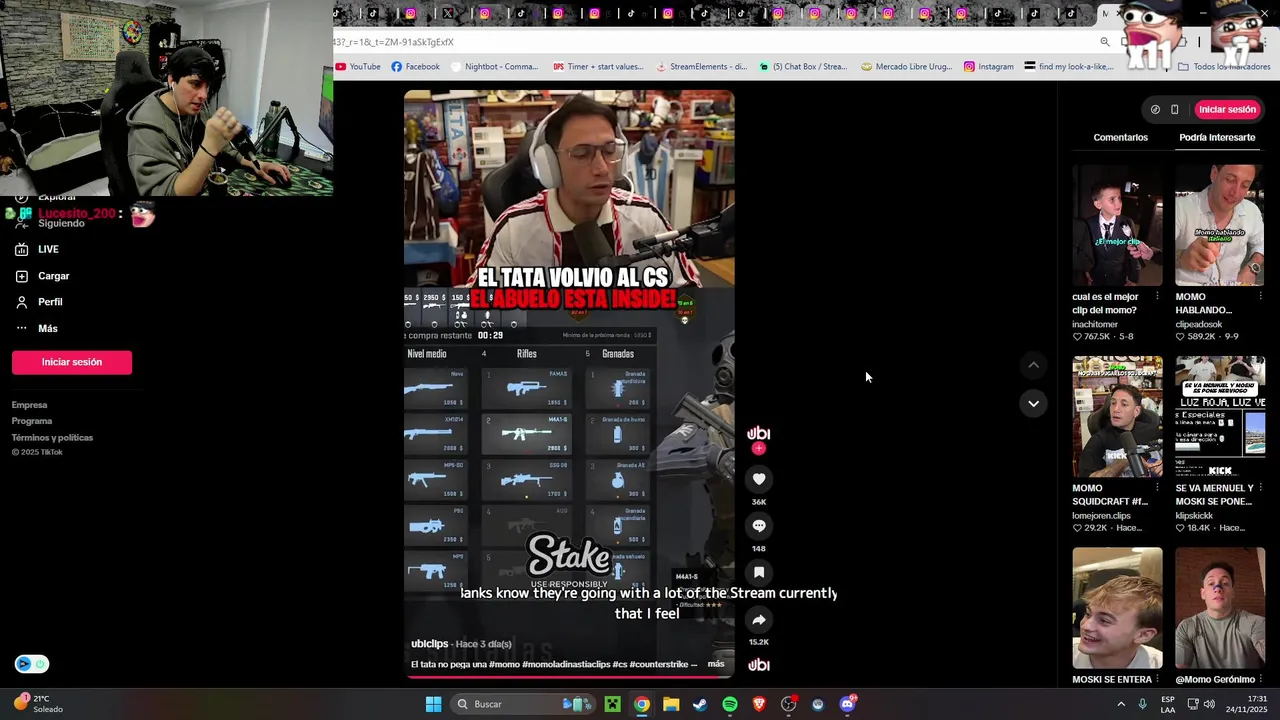Open the Windows Start menu
Image resolution: width=1280 pixels, height=720 pixels.
click(433, 704)
